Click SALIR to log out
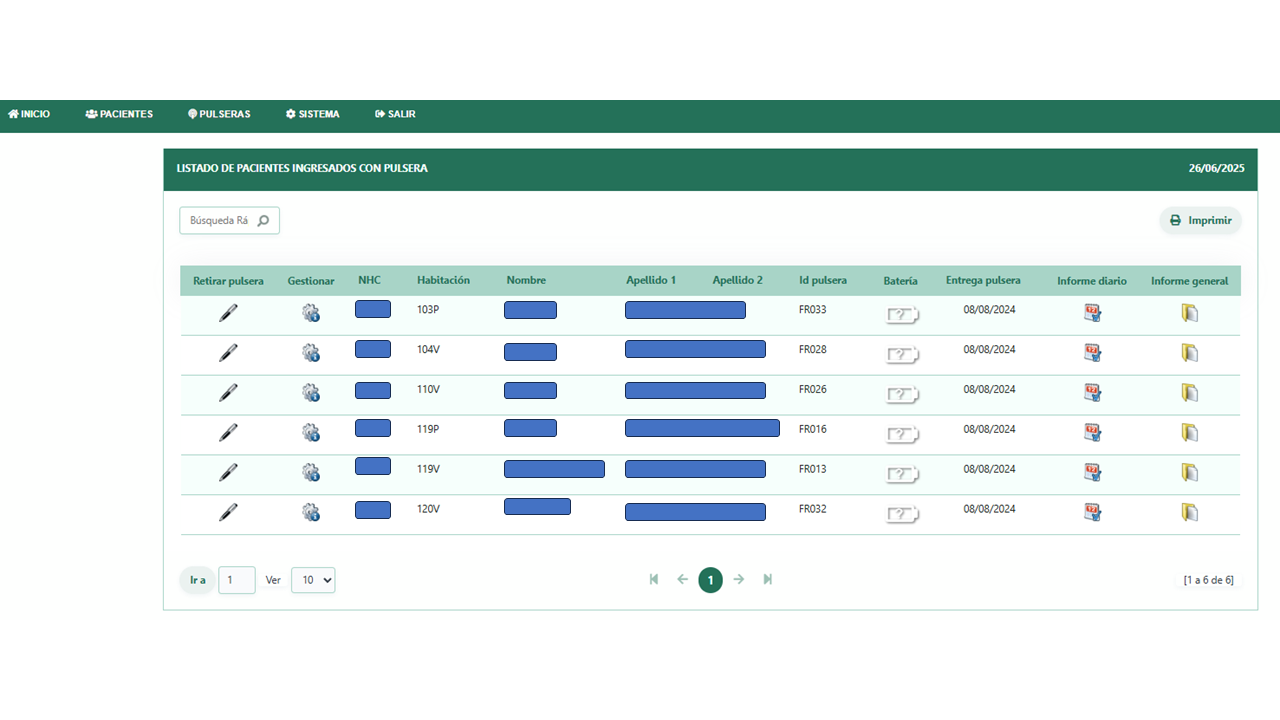1280x720 pixels. pyautogui.click(x=395, y=114)
